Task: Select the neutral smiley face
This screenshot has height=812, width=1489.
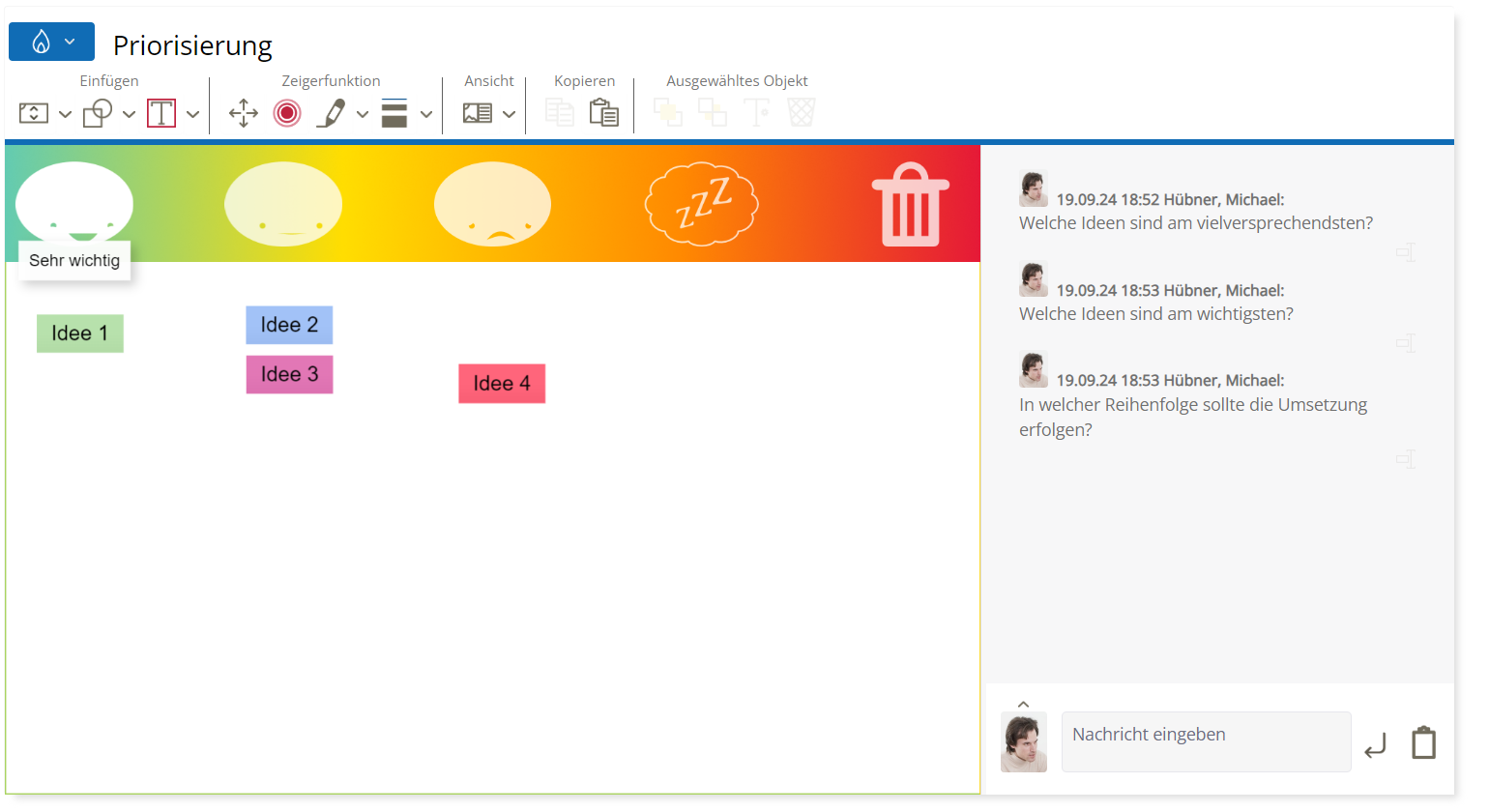Action: 283,204
